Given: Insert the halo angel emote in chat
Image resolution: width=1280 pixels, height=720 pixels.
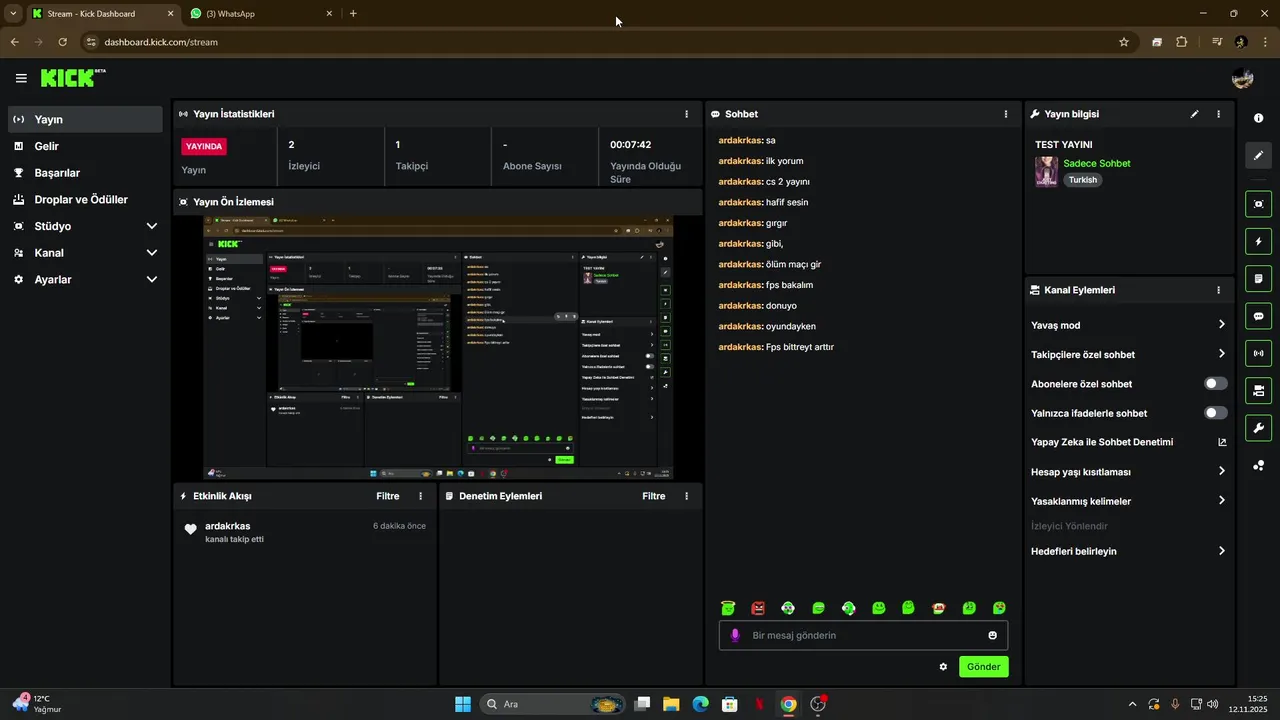Looking at the screenshot, I should 728,608.
